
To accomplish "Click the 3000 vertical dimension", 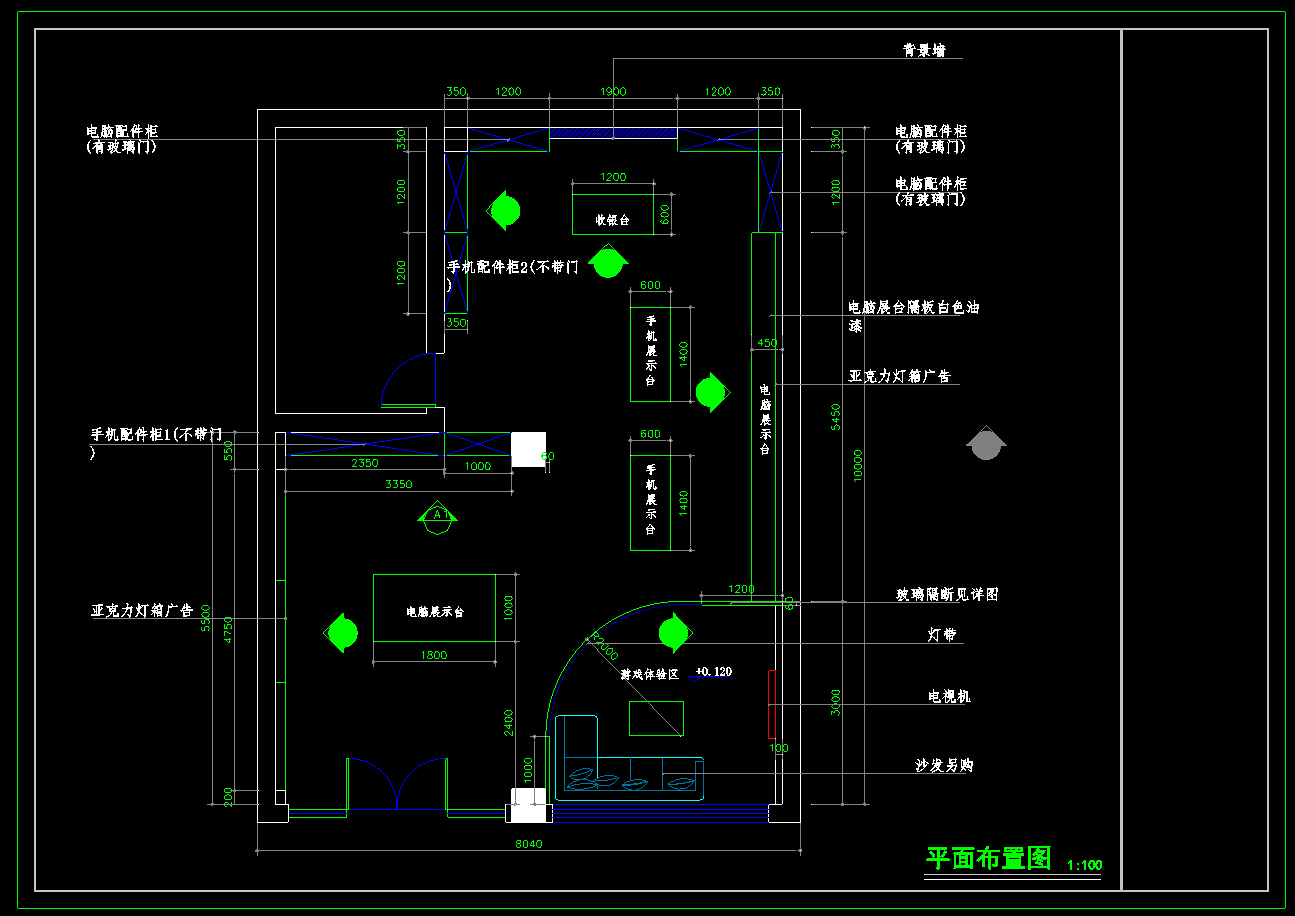I will click(x=836, y=703).
